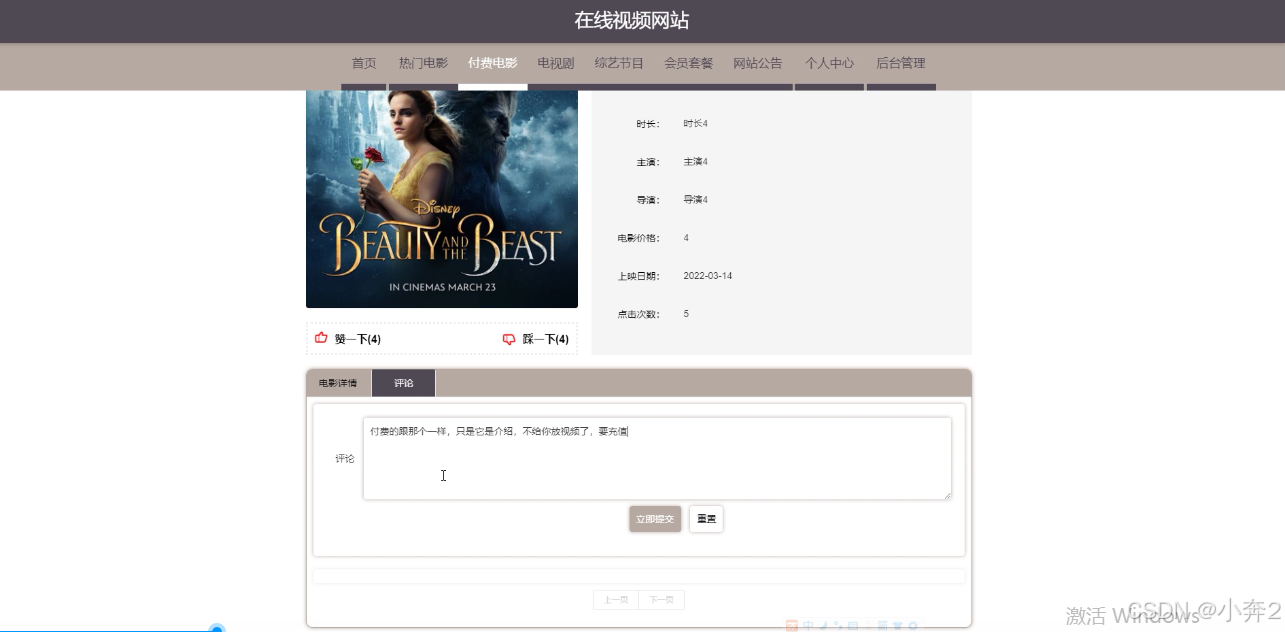Open the 首页 menu item
This screenshot has width=1285, height=632.
(364, 63)
